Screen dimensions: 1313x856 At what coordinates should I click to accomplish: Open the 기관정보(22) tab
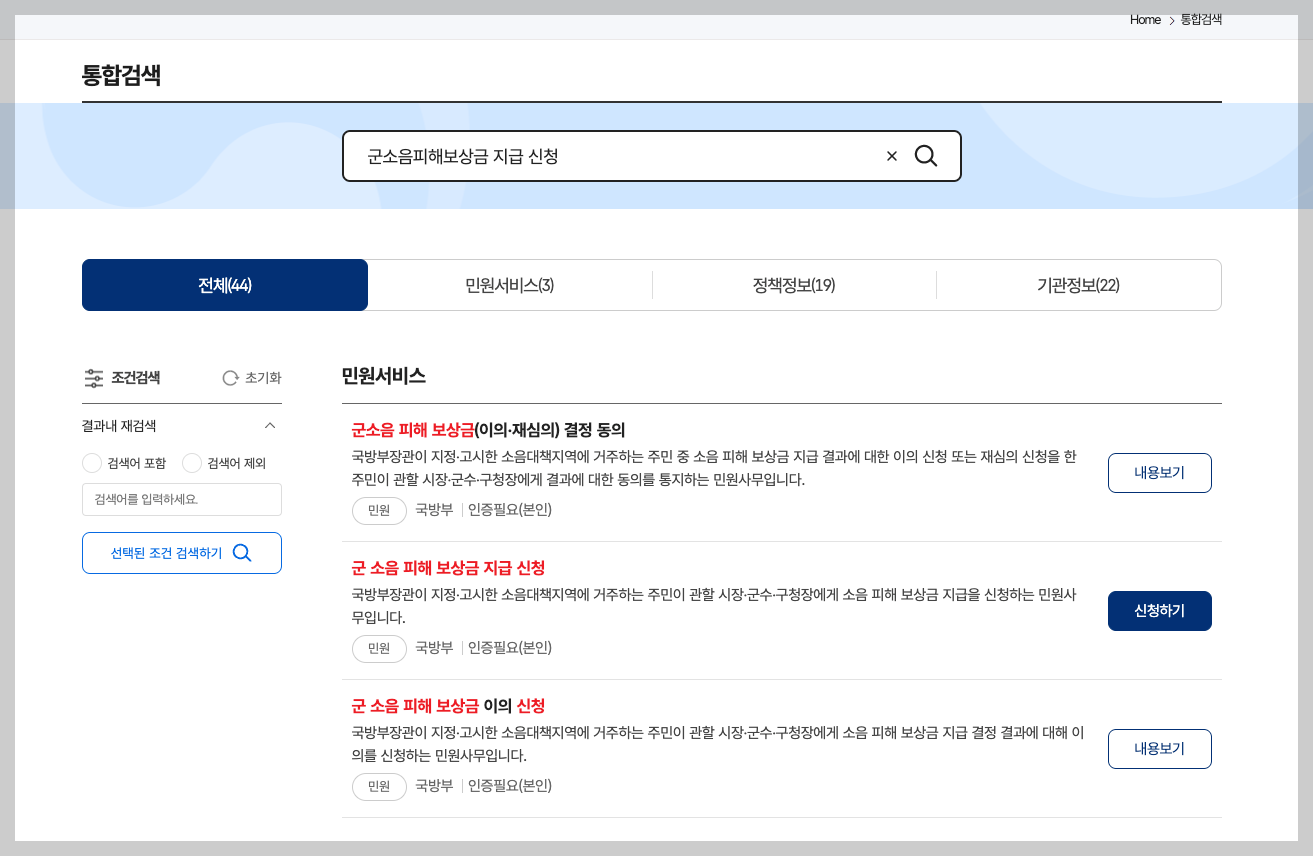[1078, 285]
